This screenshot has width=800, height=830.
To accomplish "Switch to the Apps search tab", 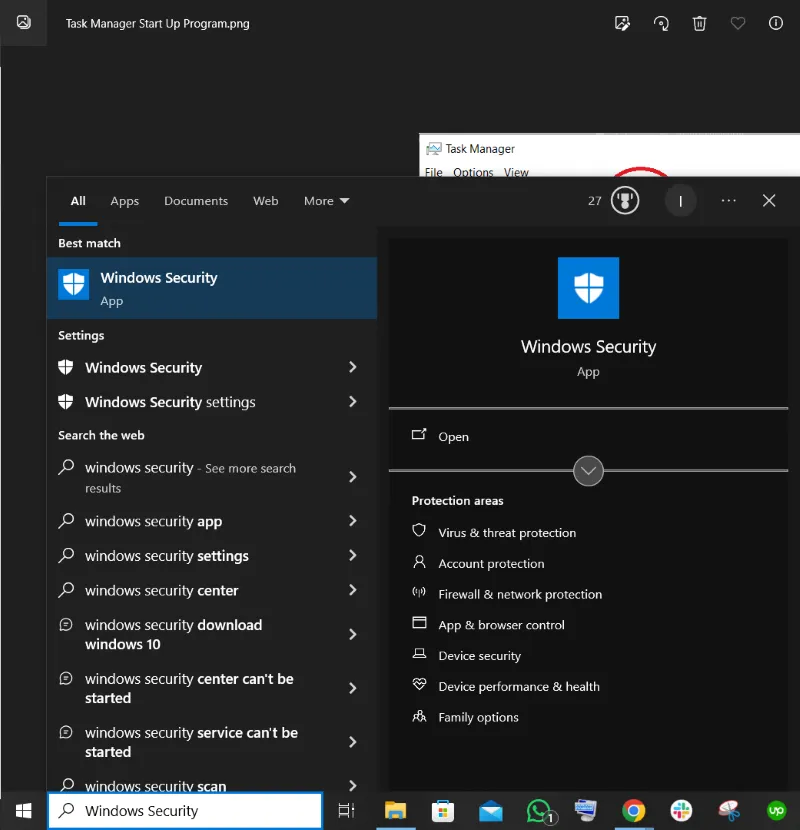I will (125, 201).
